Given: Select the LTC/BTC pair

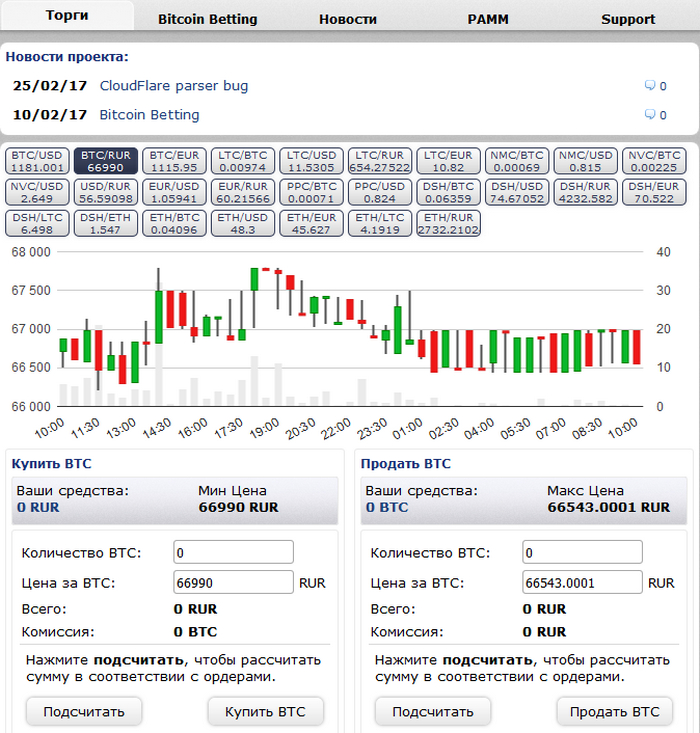Looking at the screenshot, I should tap(243, 161).
